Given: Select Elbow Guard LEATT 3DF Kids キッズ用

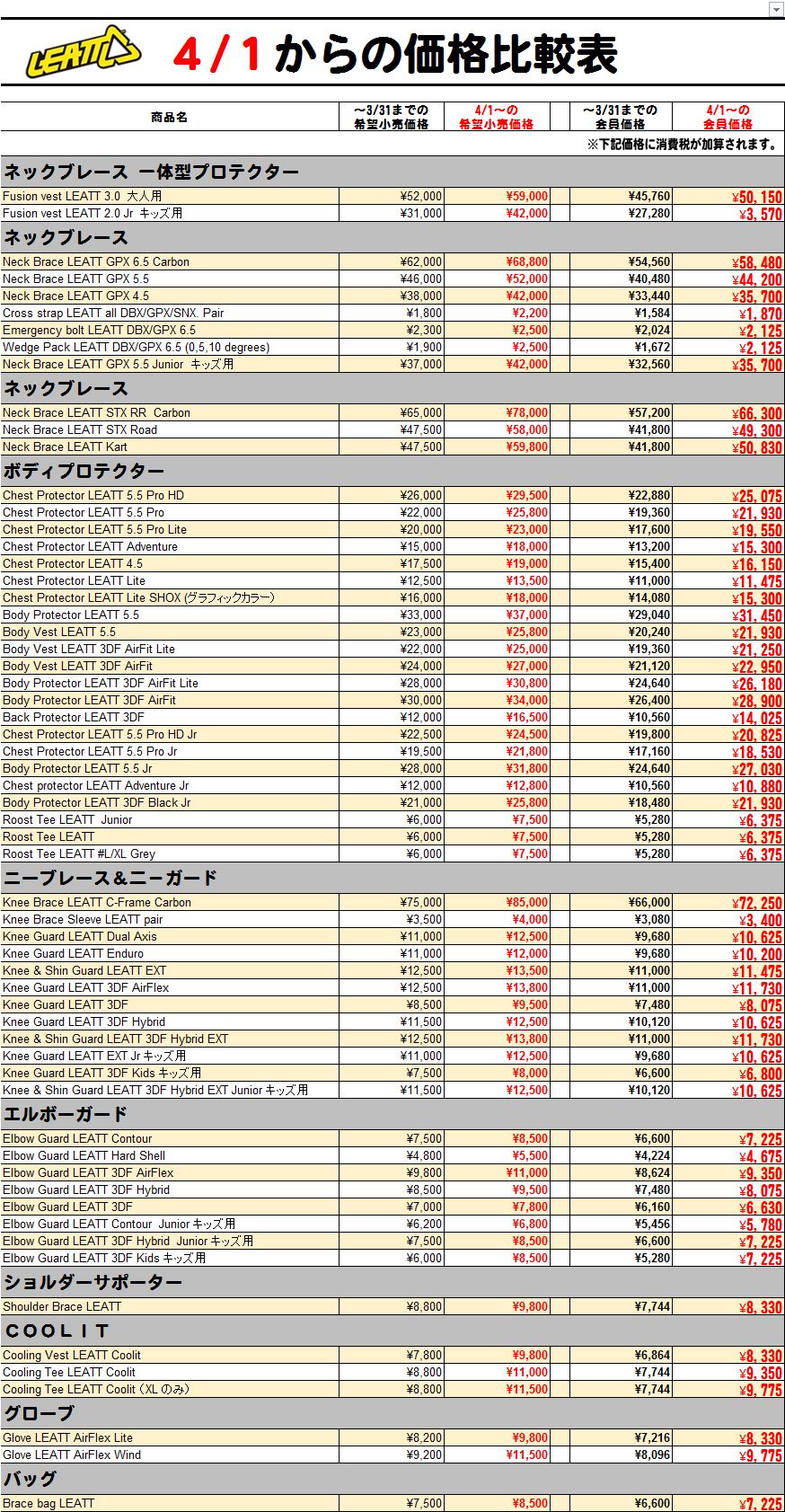Looking at the screenshot, I should 104,1259.
